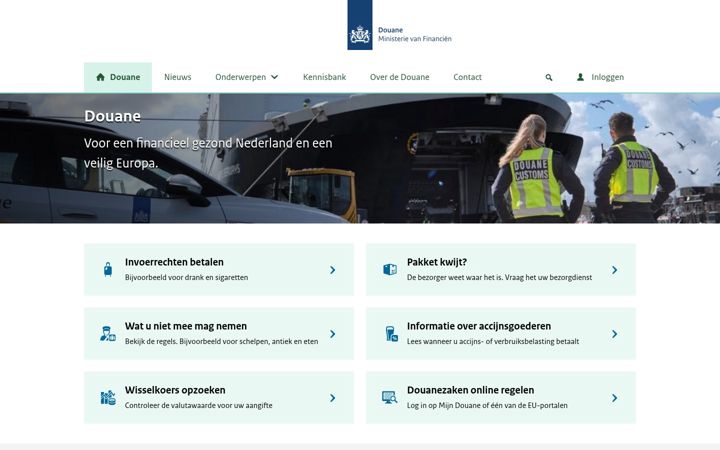Open the Onderwerpen menu
The height and width of the screenshot is (450, 720).
point(247,77)
